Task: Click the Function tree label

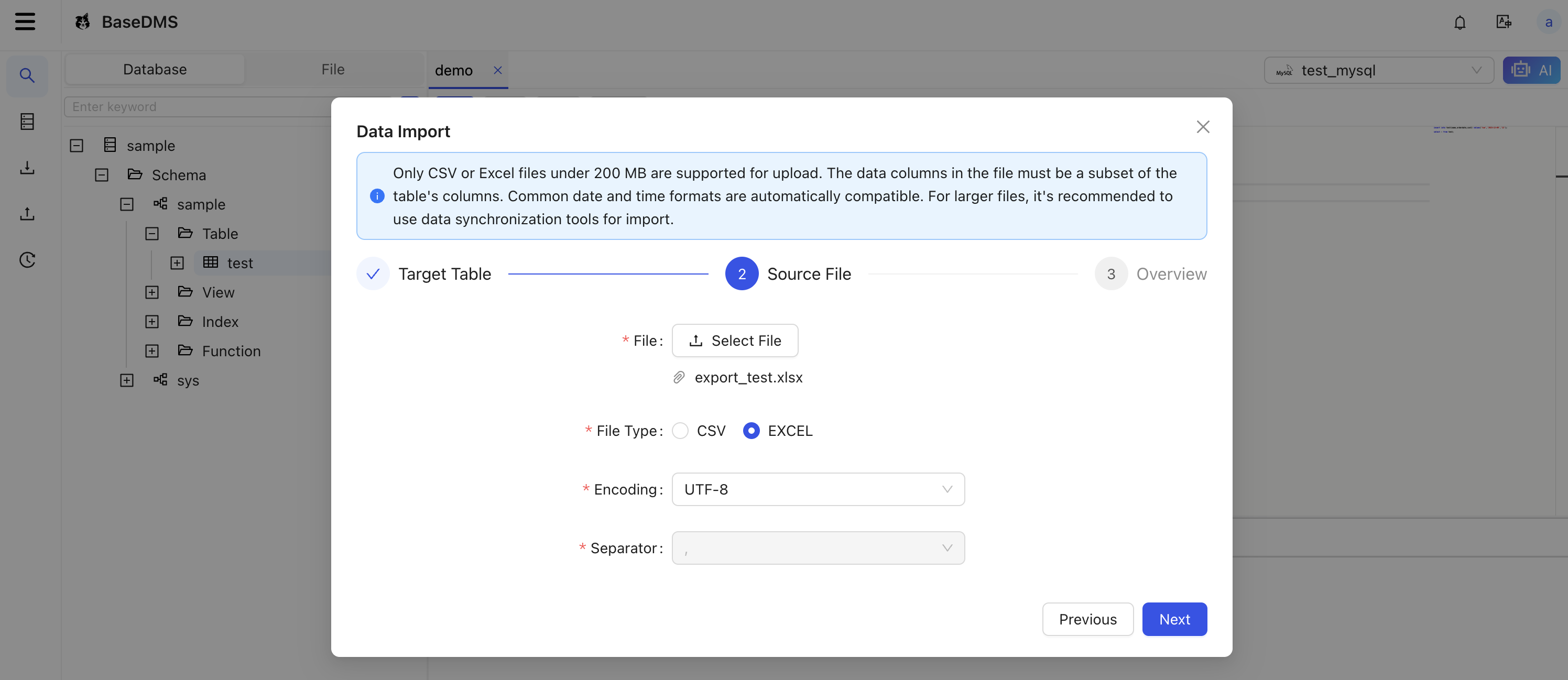Action: click(x=231, y=351)
